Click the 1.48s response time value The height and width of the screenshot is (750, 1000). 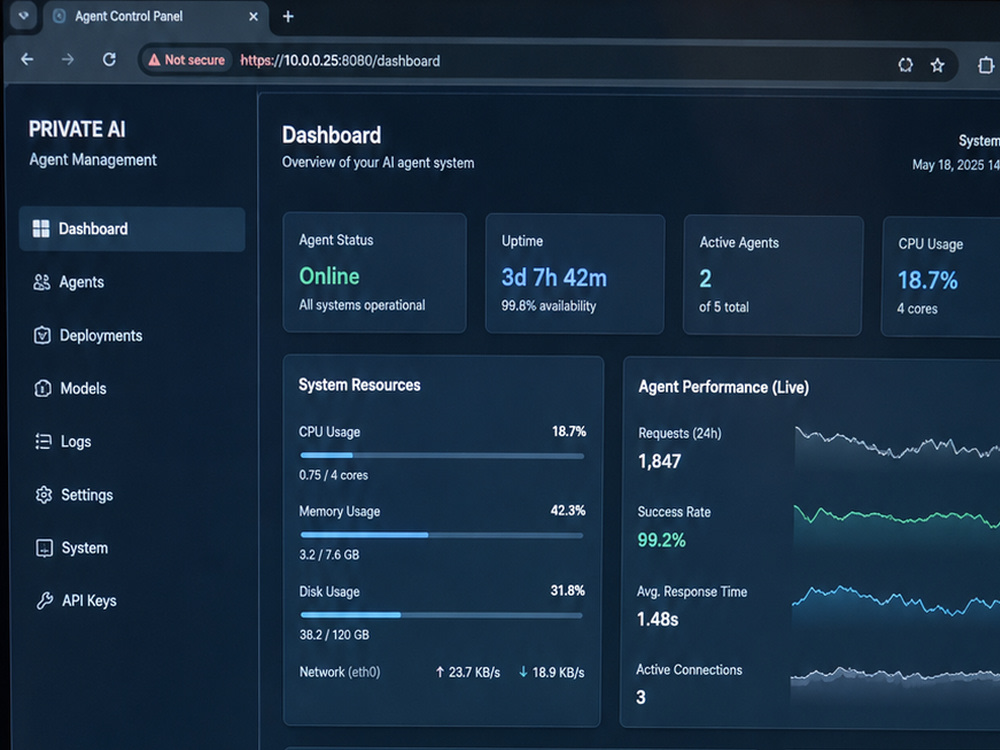[658, 619]
